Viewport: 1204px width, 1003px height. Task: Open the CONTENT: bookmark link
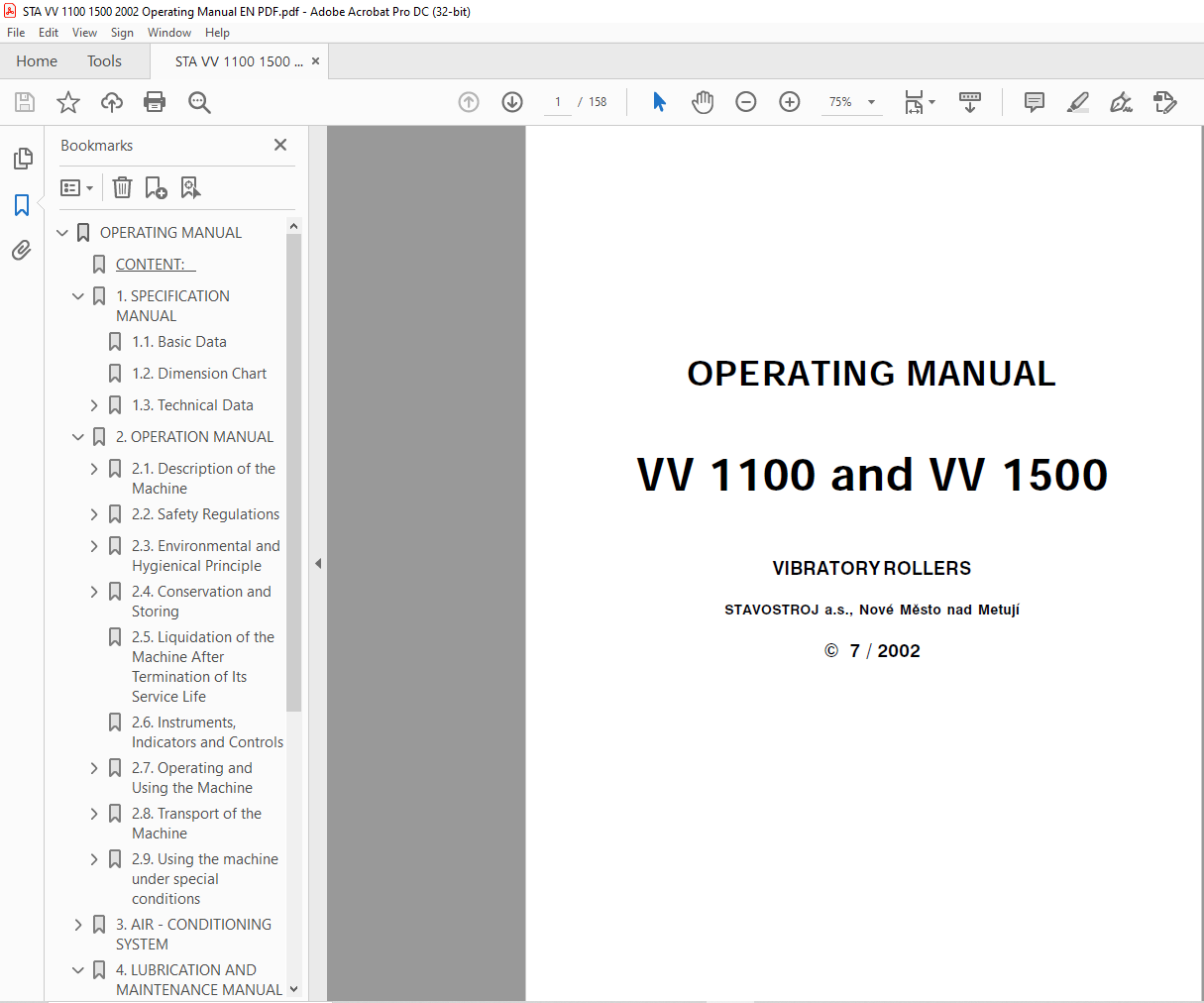156,265
